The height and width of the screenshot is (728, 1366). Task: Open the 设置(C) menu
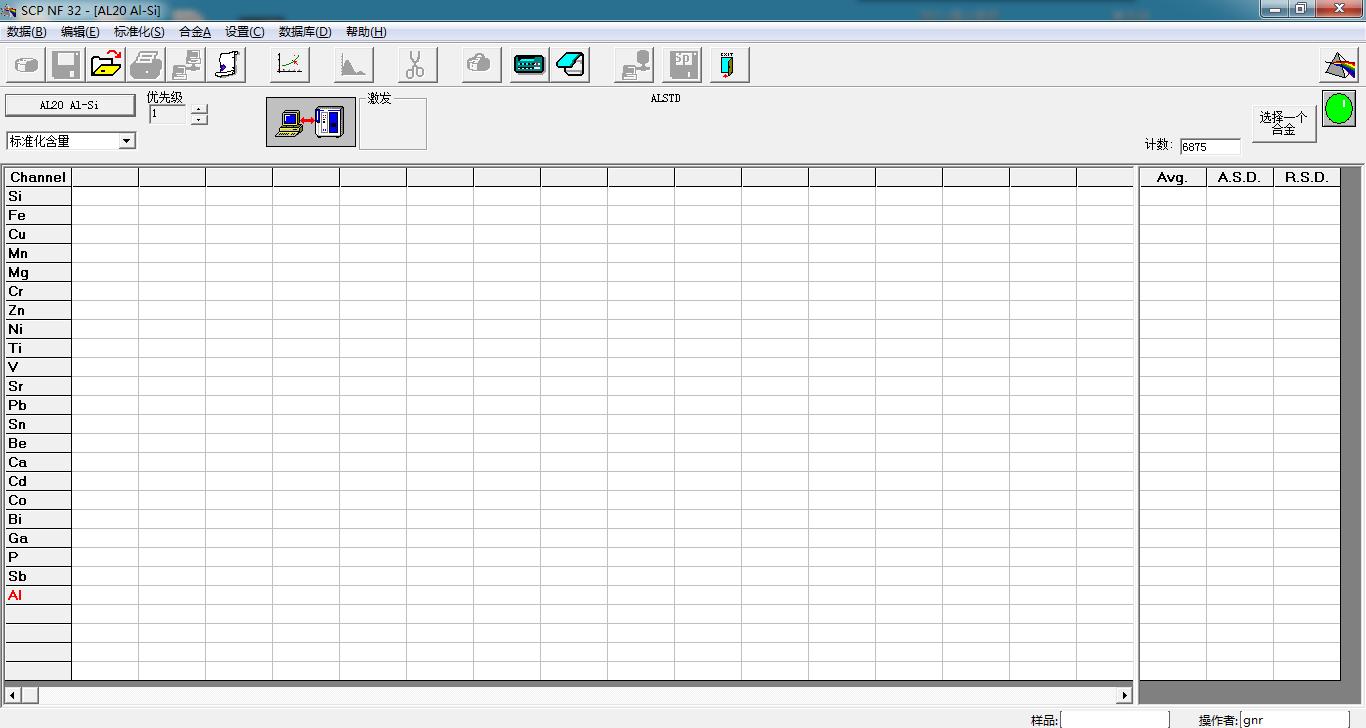pyautogui.click(x=244, y=32)
